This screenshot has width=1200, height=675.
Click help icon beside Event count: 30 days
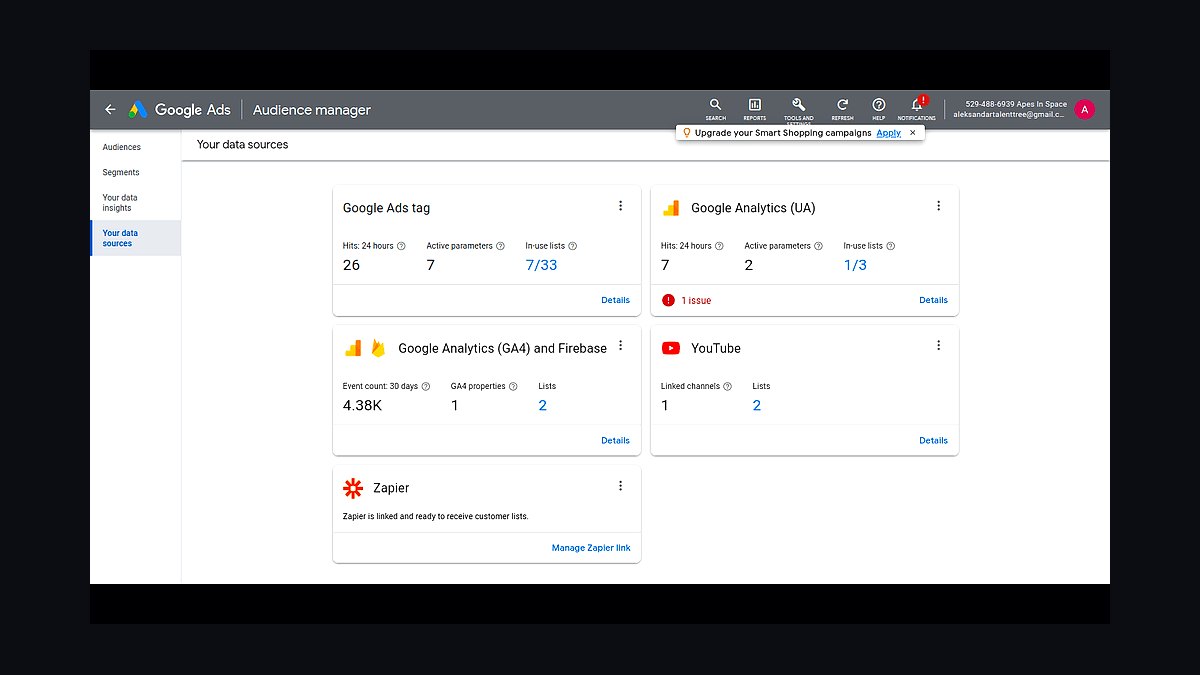(x=425, y=386)
